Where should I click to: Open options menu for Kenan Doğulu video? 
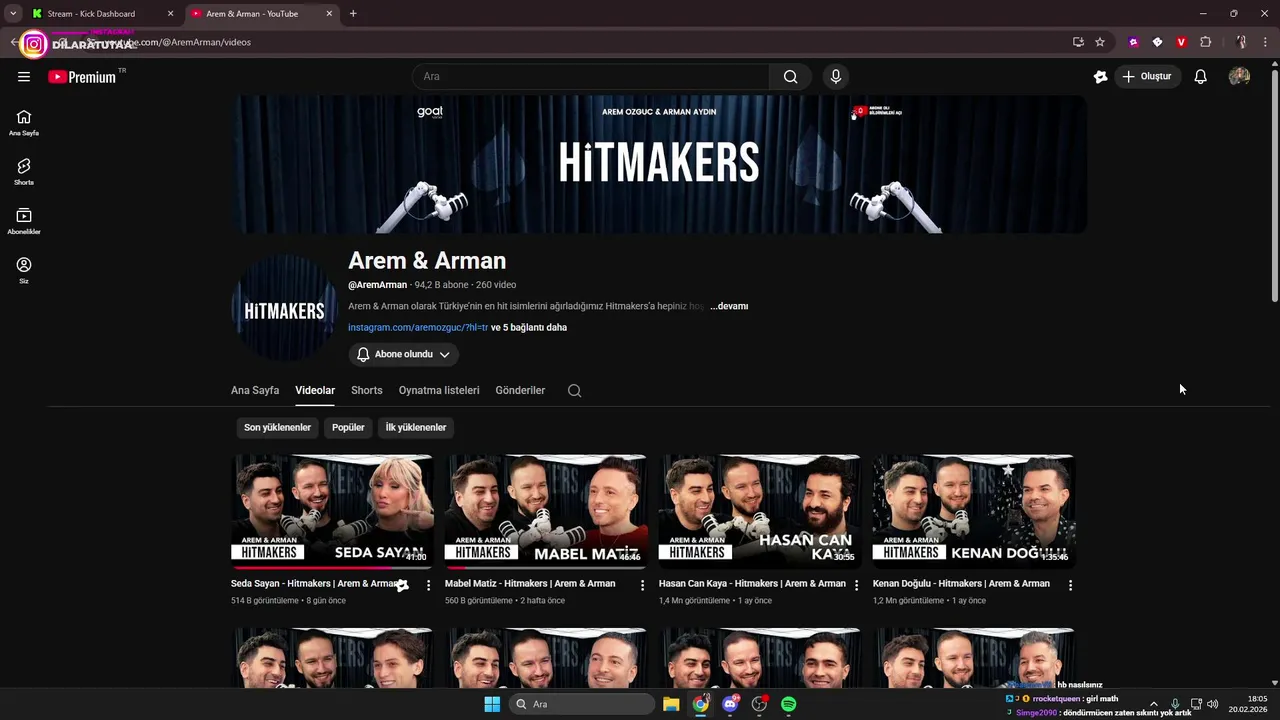[x=1071, y=585]
